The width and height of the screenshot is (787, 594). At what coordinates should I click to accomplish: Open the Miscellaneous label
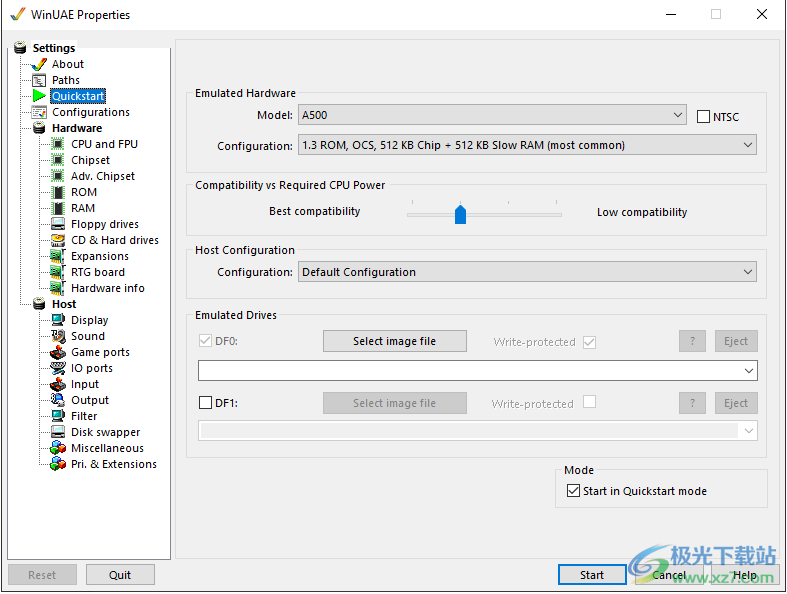107,448
